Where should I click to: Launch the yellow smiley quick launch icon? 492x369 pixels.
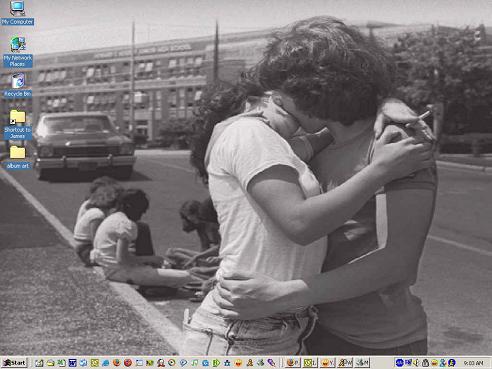(x=238, y=363)
